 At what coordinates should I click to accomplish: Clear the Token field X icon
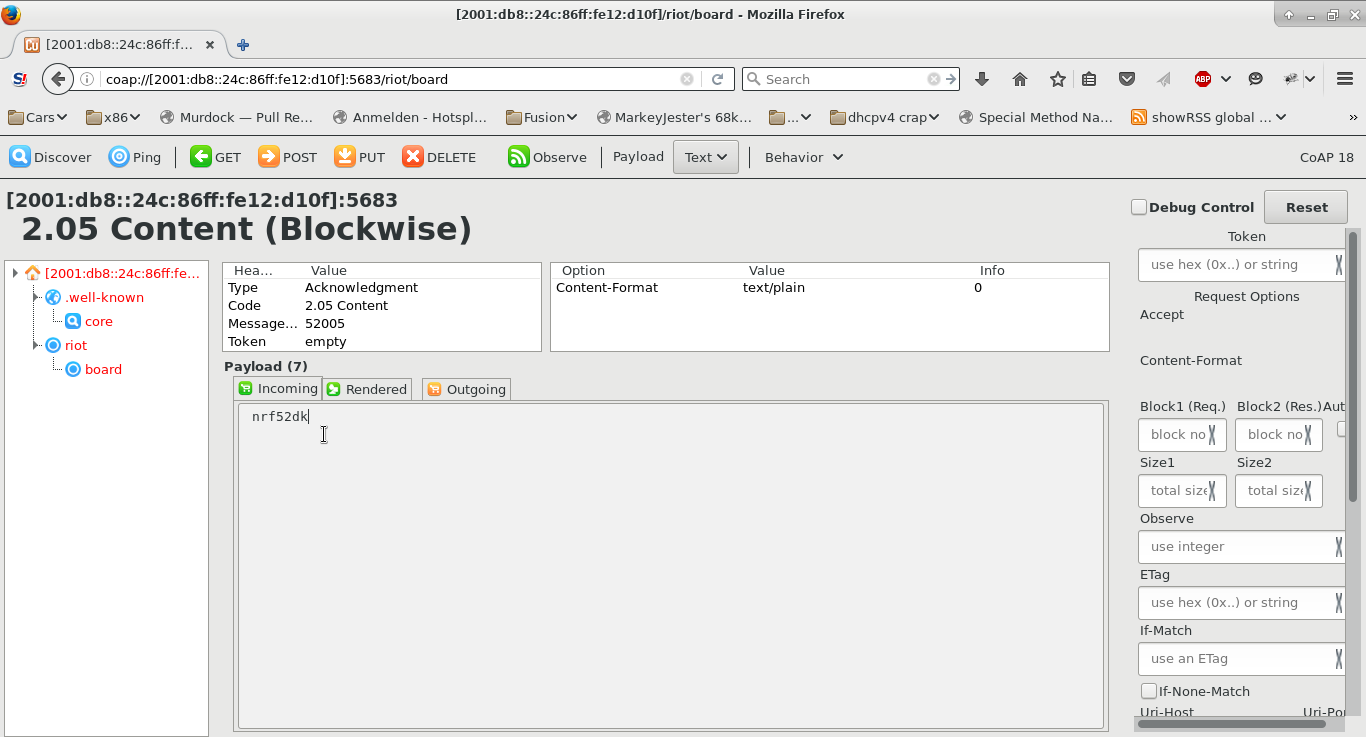click(x=1339, y=265)
